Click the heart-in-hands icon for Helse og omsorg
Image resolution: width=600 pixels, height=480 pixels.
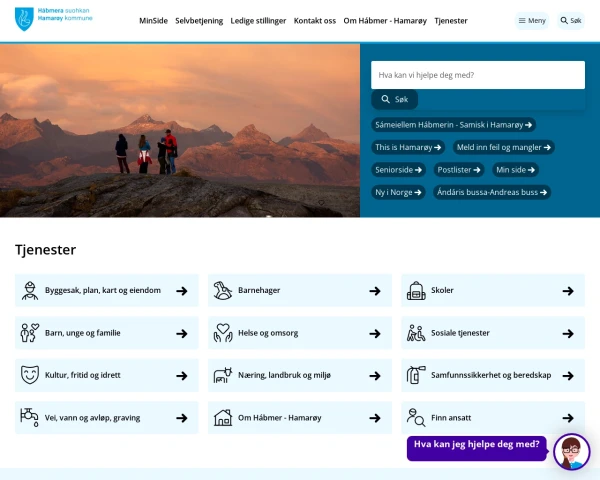tap(223, 333)
